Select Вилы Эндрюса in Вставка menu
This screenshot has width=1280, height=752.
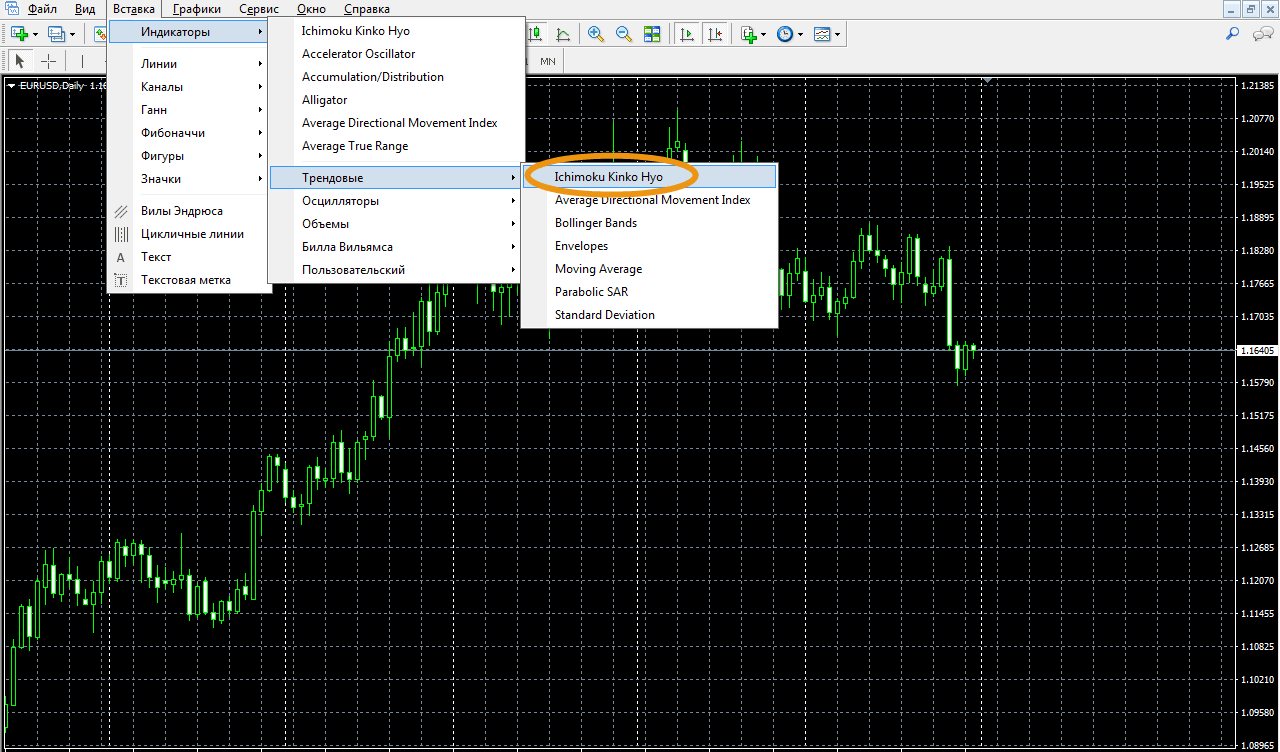(181, 211)
